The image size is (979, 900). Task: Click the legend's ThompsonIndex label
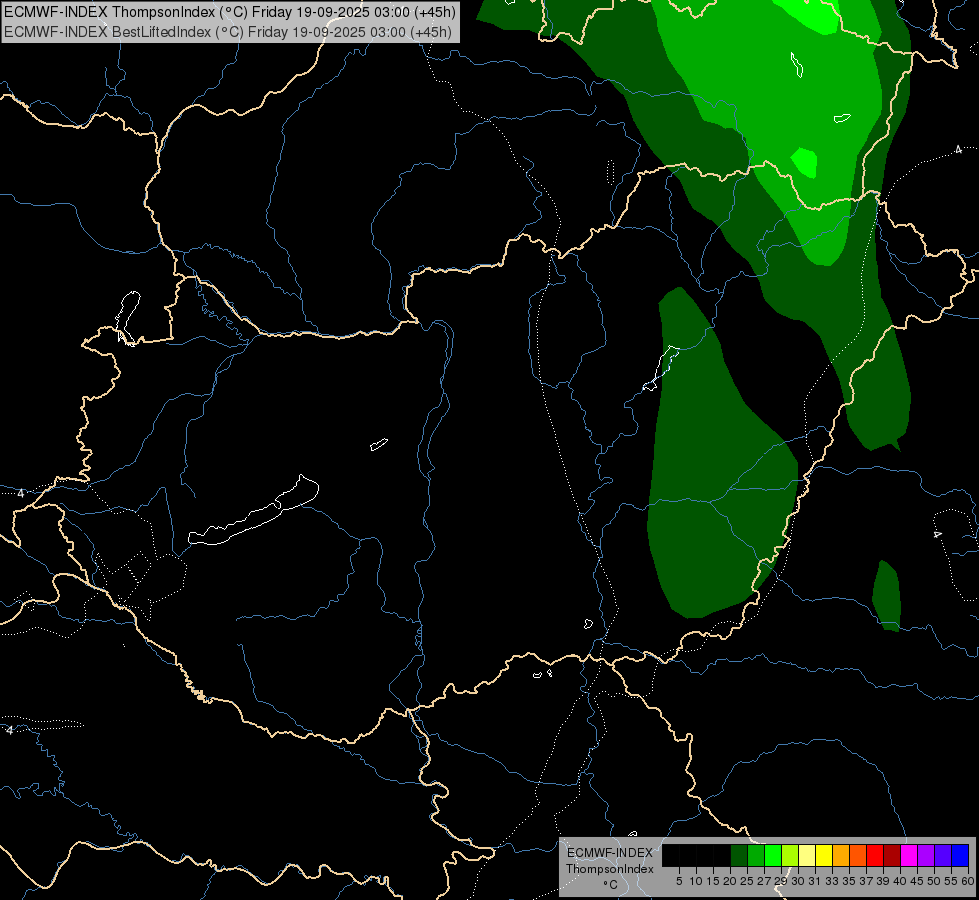click(610, 869)
